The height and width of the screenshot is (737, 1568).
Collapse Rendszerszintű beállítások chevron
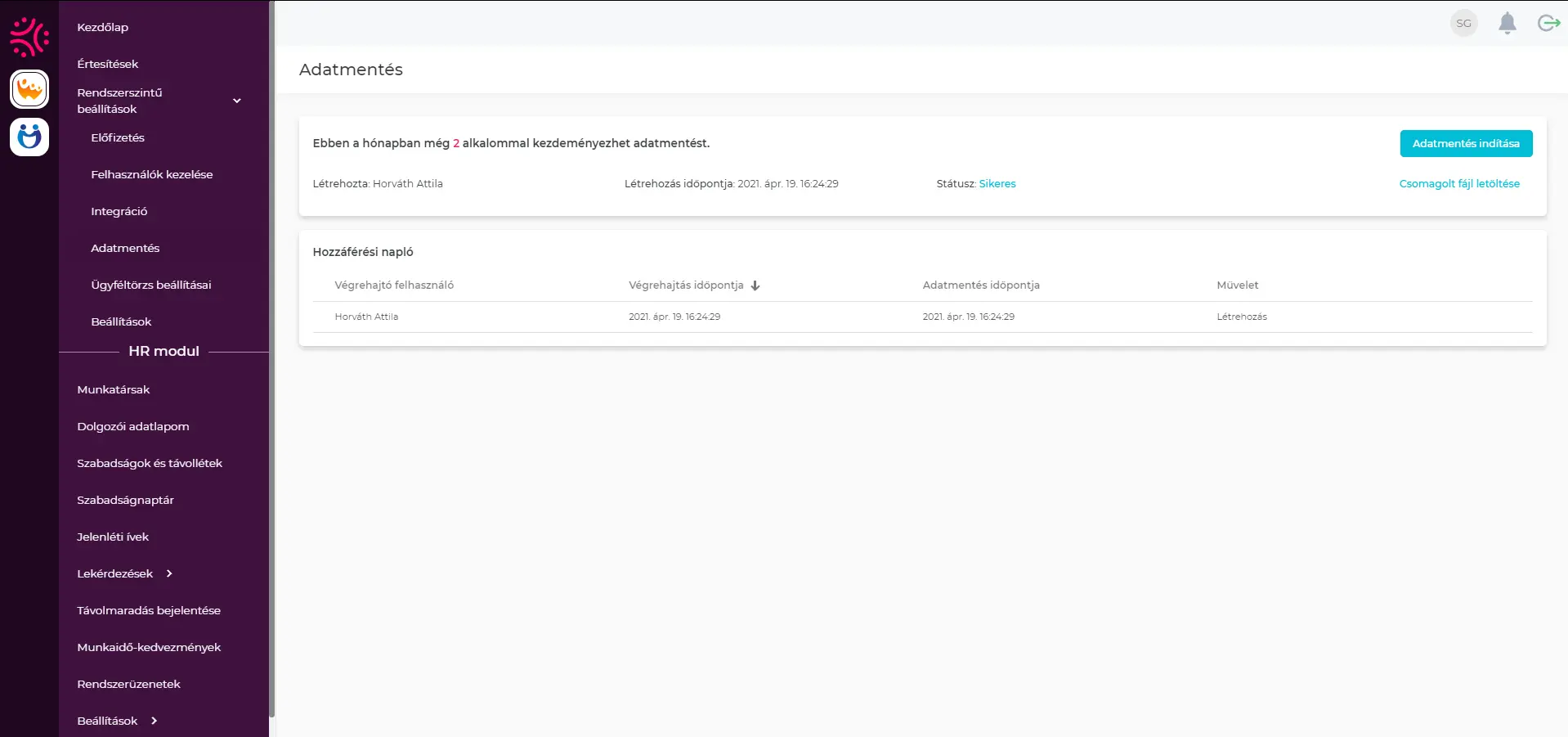(x=237, y=101)
